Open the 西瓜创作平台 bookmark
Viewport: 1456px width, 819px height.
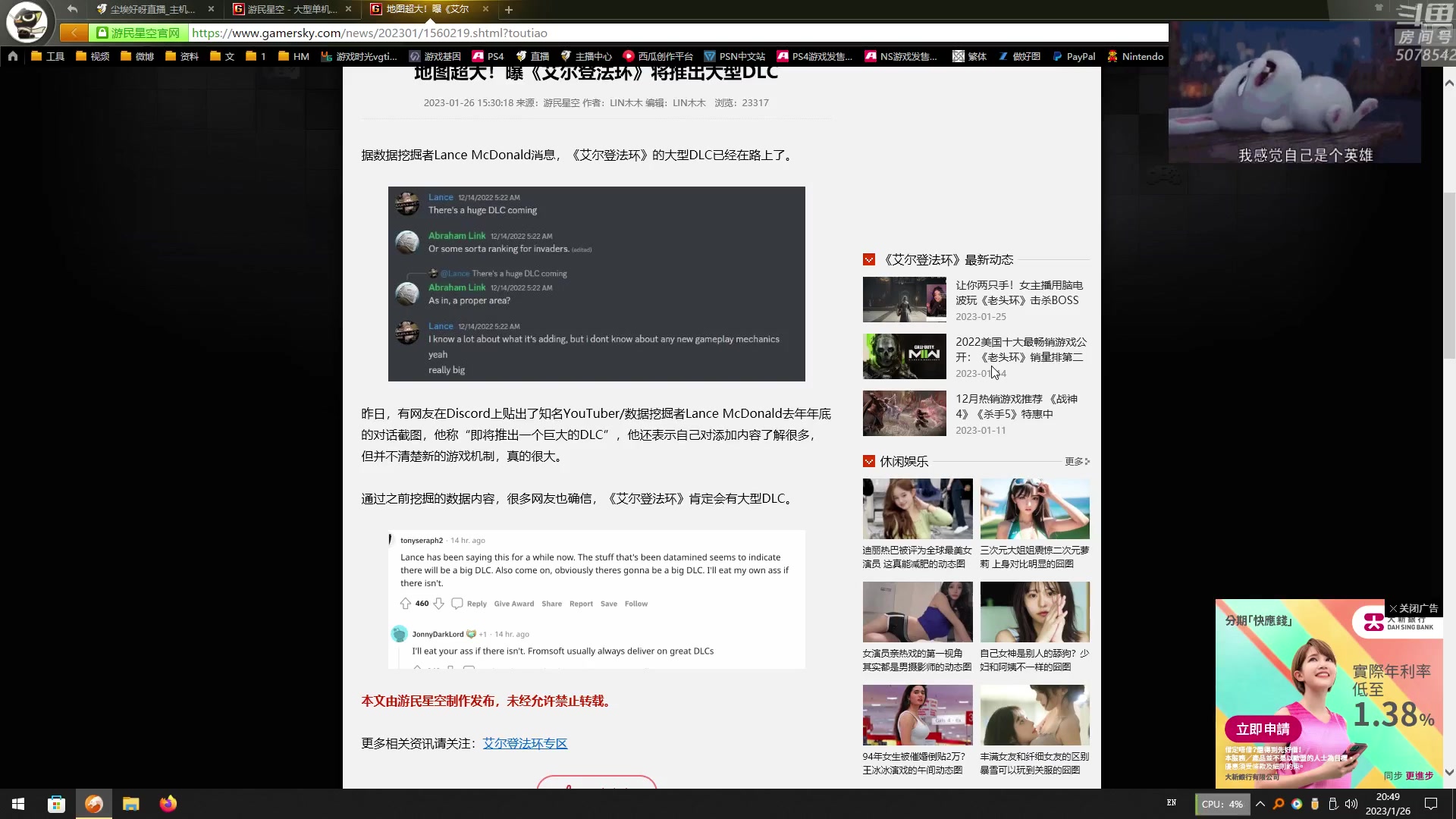tap(657, 56)
